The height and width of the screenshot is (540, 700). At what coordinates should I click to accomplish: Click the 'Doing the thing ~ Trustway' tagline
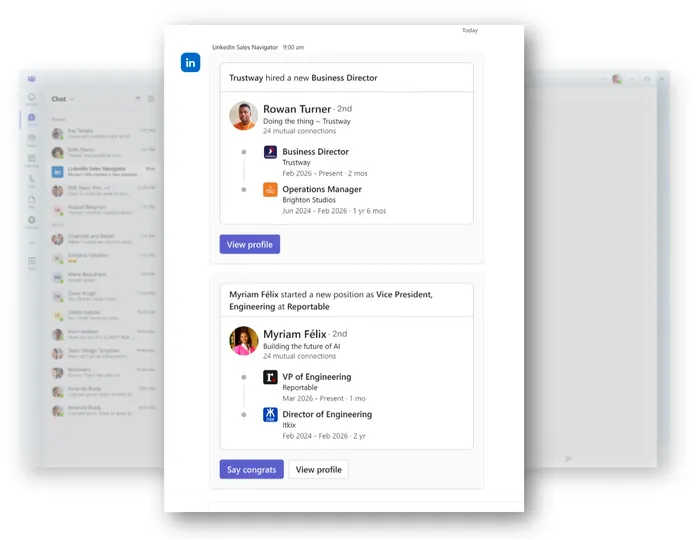click(x=307, y=121)
